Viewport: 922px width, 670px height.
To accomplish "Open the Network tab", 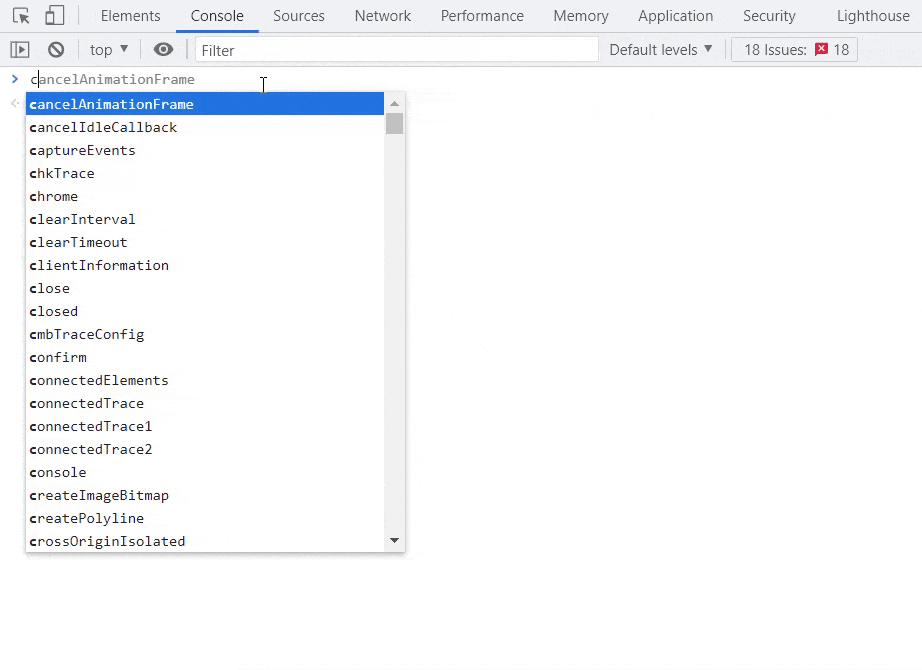I will (x=383, y=15).
